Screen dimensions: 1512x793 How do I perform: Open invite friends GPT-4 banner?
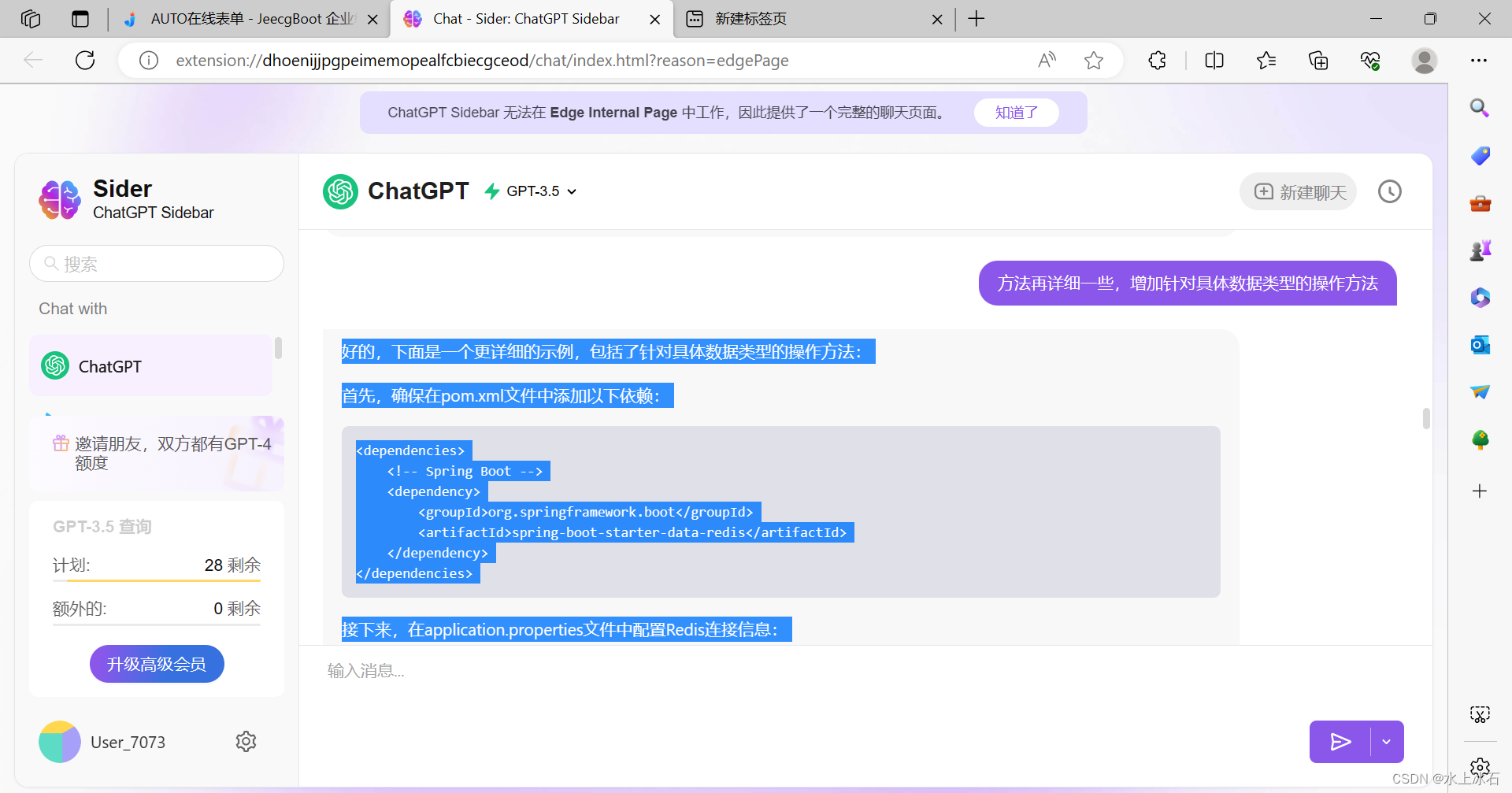(157, 454)
